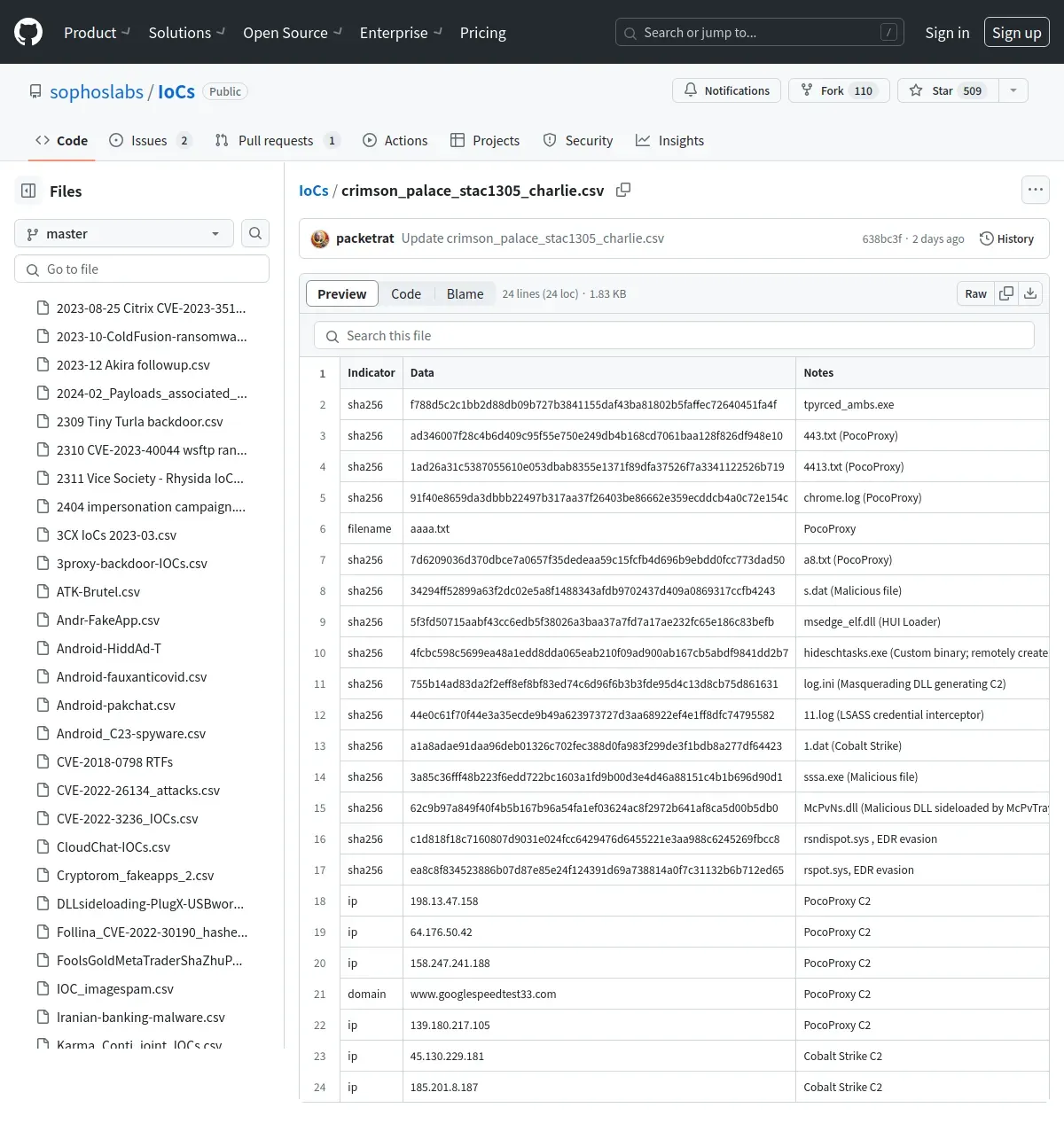Focus the Search or jump to field

760,33
